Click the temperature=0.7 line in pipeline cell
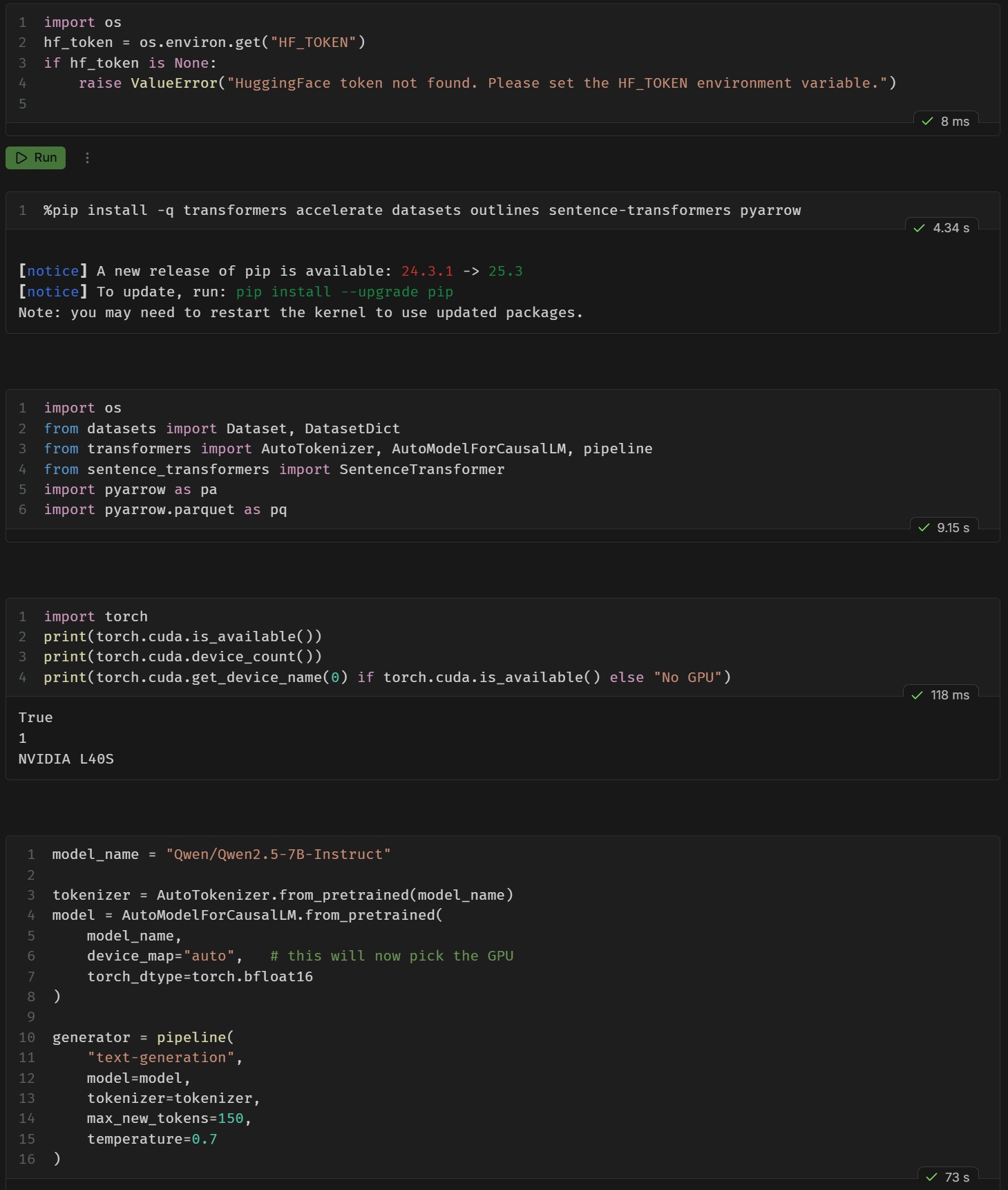Image resolution: width=1008 pixels, height=1190 pixels. click(x=152, y=1139)
